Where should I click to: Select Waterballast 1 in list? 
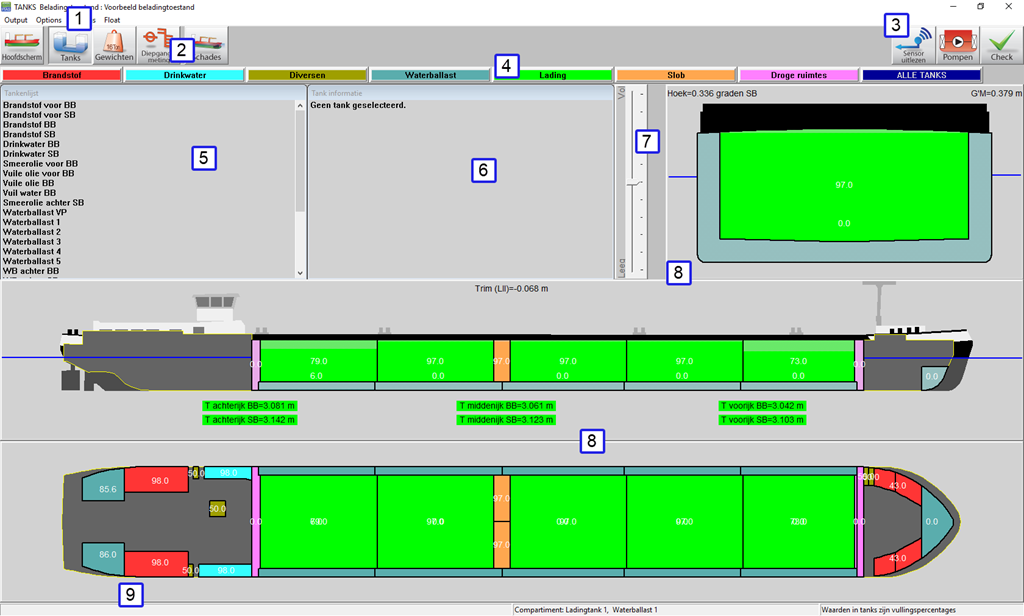[32, 222]
